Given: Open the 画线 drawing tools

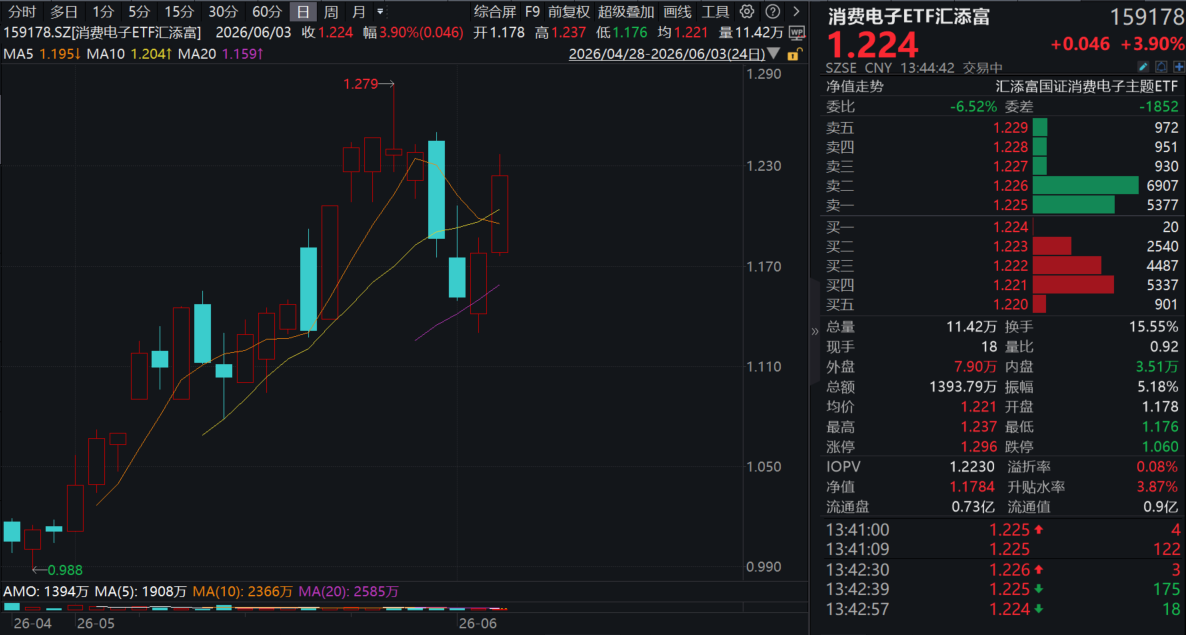Looking at the screenshot, I should (x=677, y=11).
